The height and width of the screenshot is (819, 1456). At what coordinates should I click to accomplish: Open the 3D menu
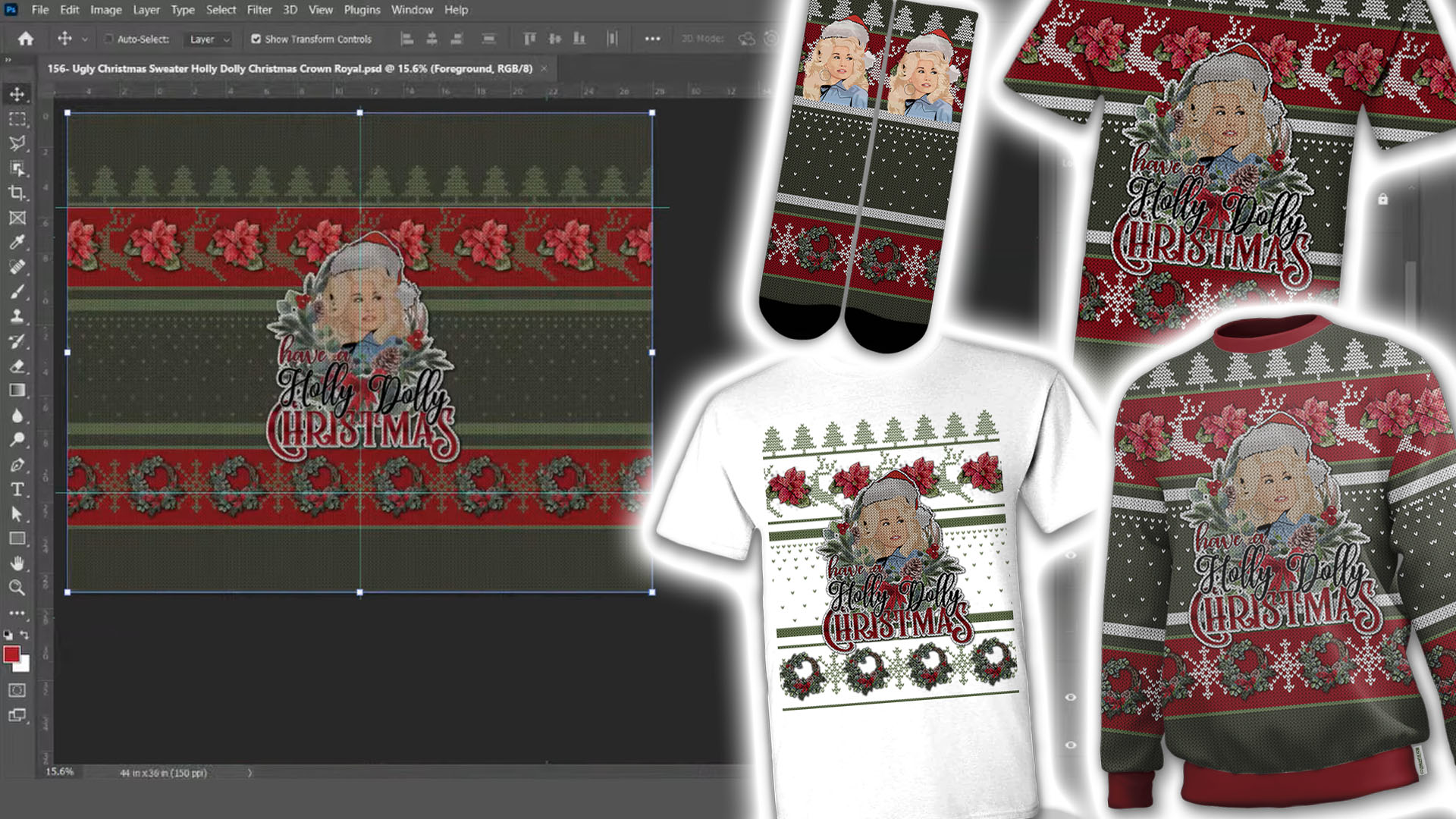pos(290,10)
